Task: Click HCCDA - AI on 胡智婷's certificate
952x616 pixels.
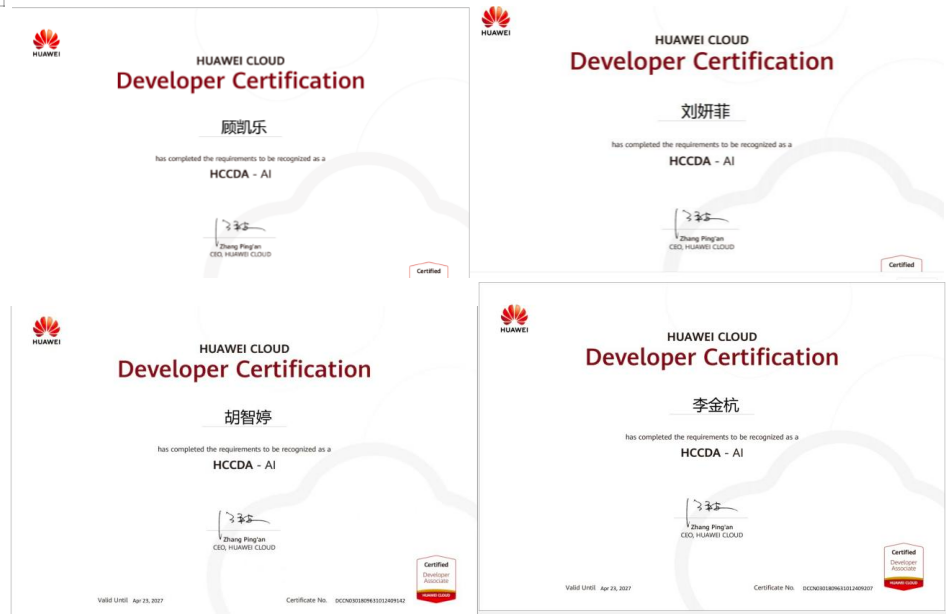Action: pos(244,465)
